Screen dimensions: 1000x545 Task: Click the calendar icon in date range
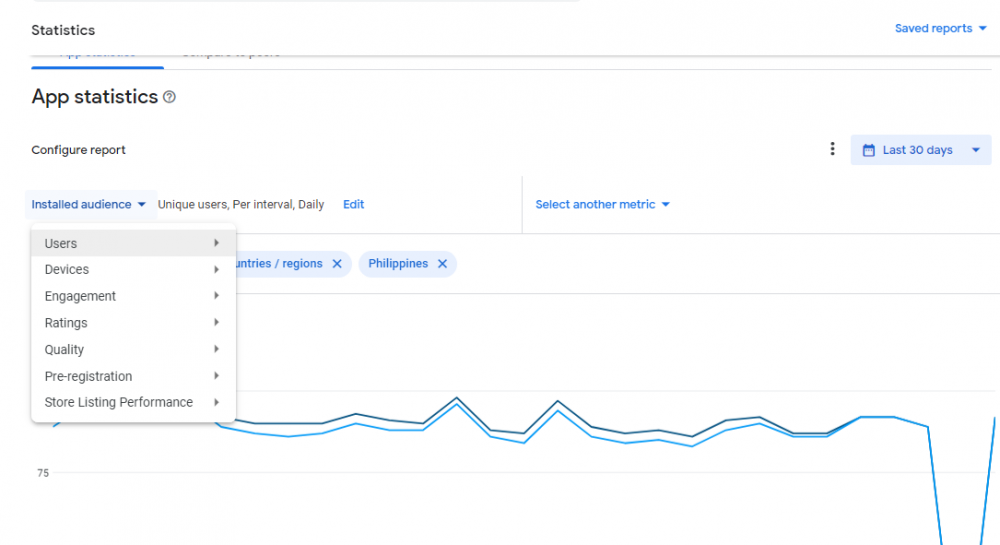(x=869, y=150)
